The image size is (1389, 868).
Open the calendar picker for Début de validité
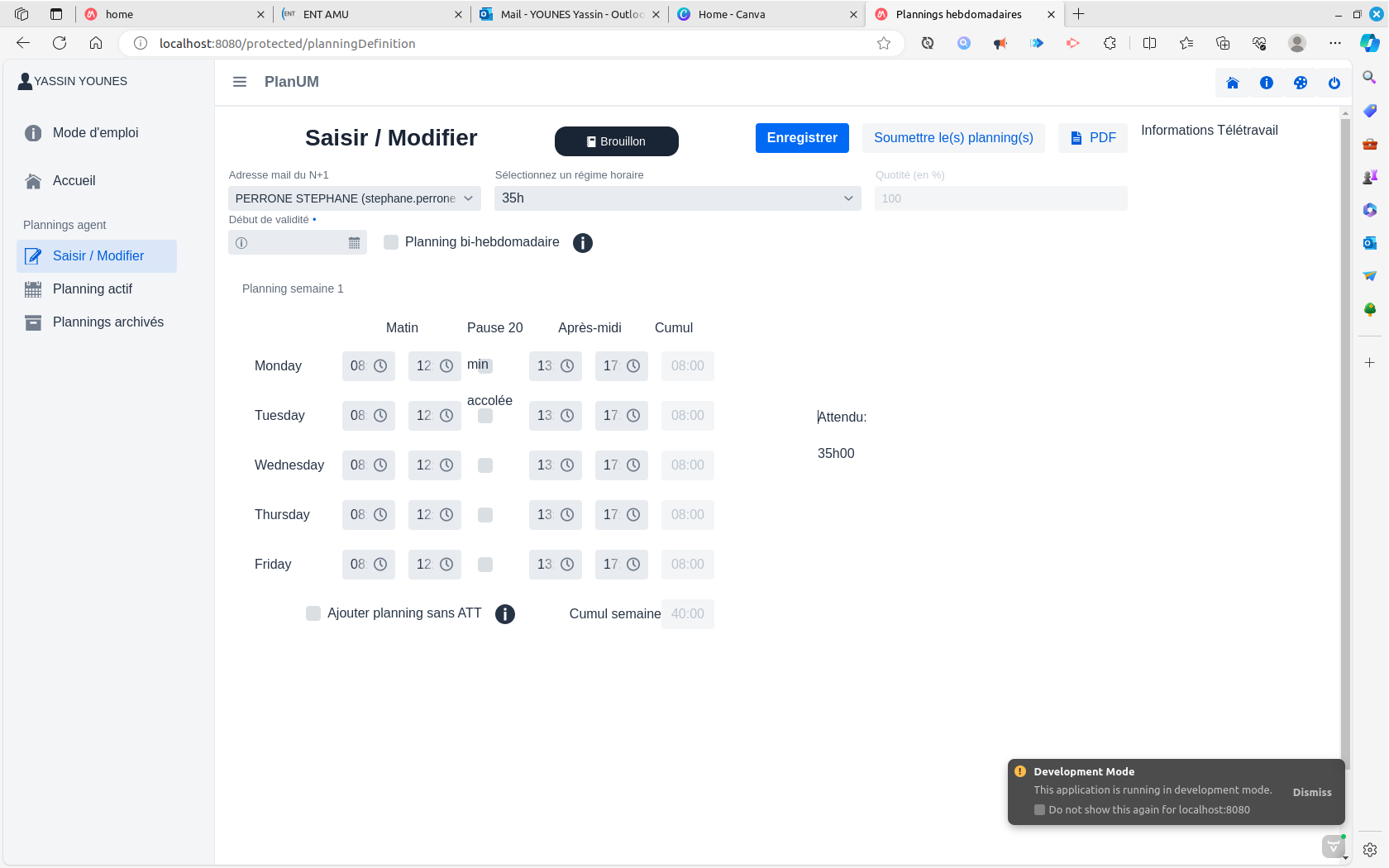click(355, 243)
